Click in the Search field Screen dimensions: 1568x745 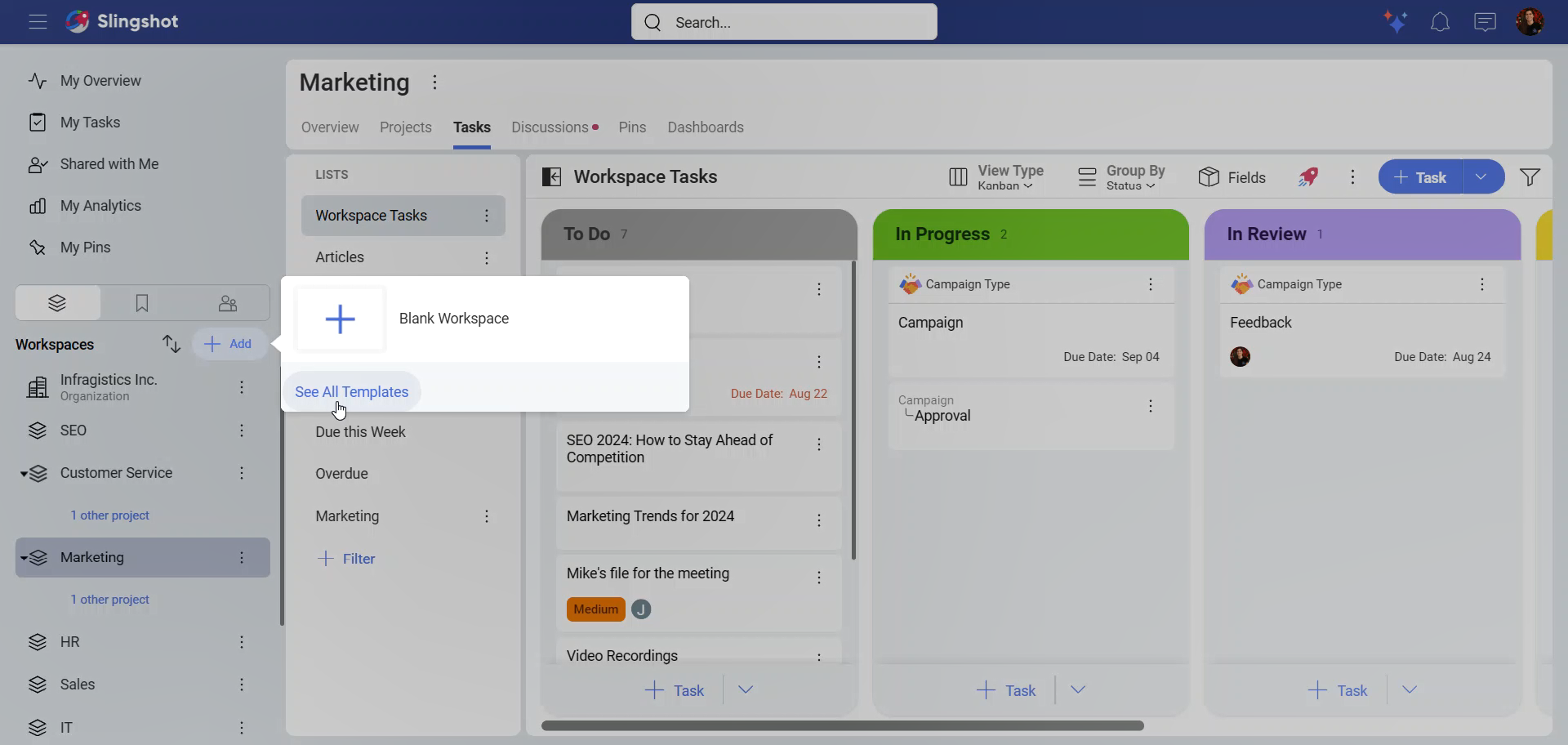tap(784, 22)
